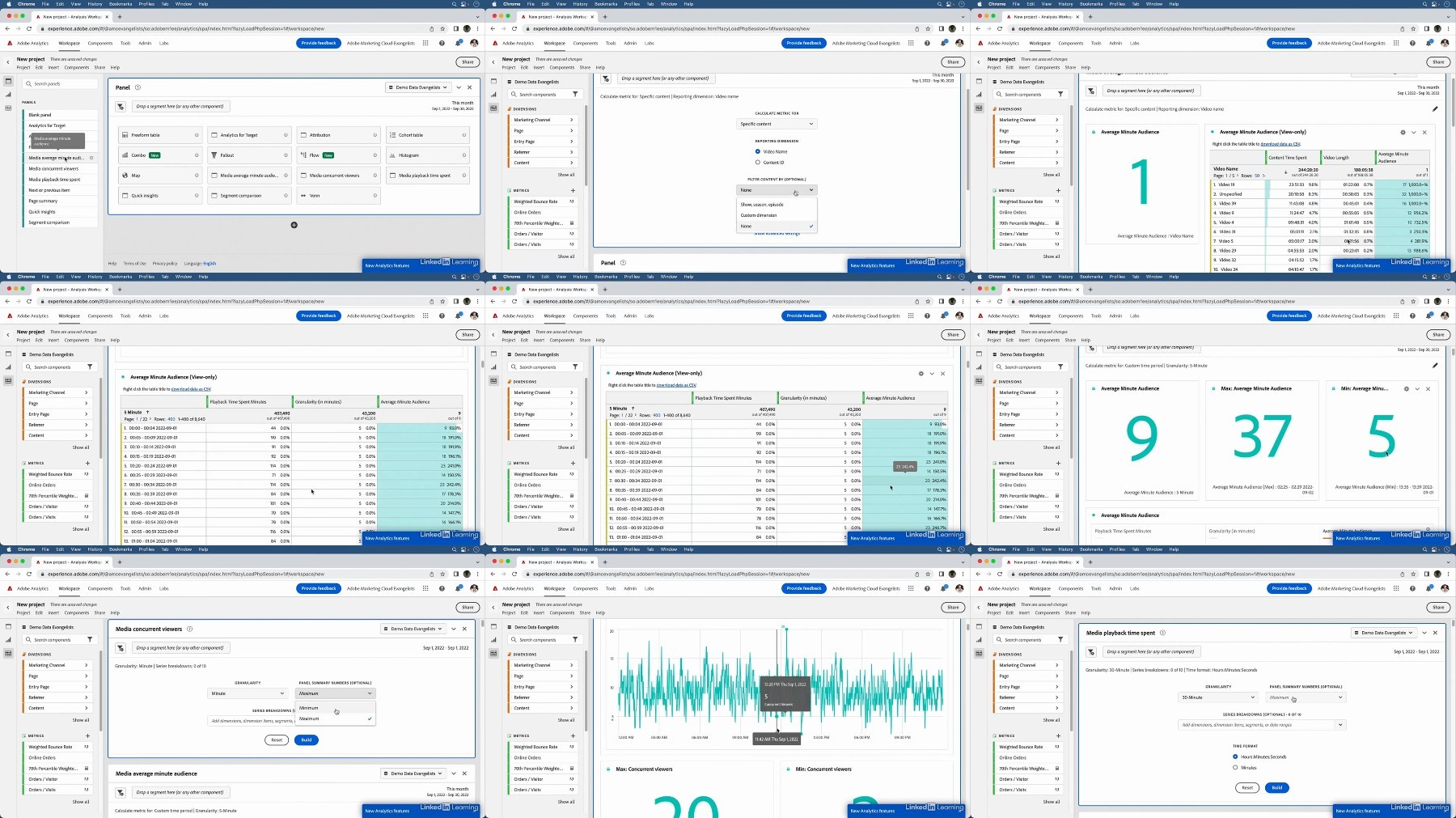1456x818 pixels.
Task: Collapse the Media average minute audience panel chevron
Action: tap(454, 773)
